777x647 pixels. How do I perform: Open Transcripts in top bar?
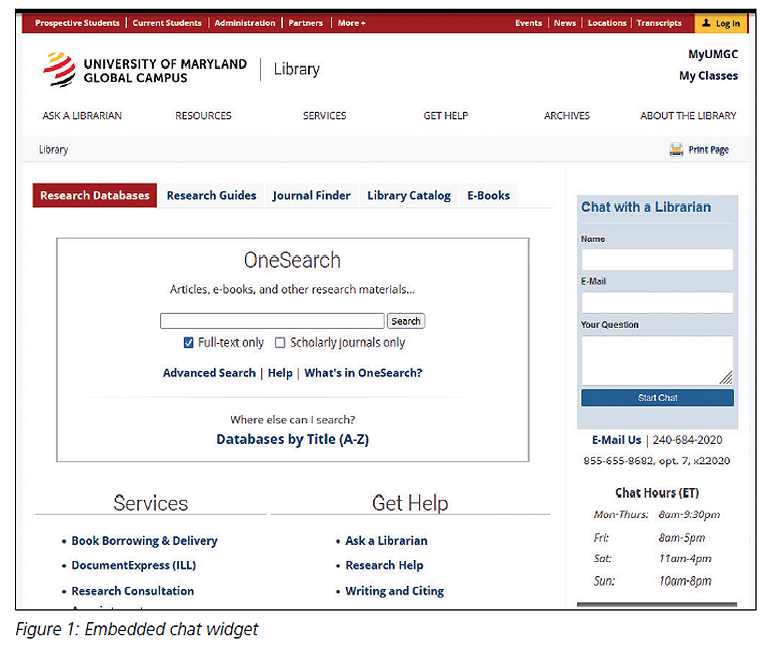pos(659,23)
